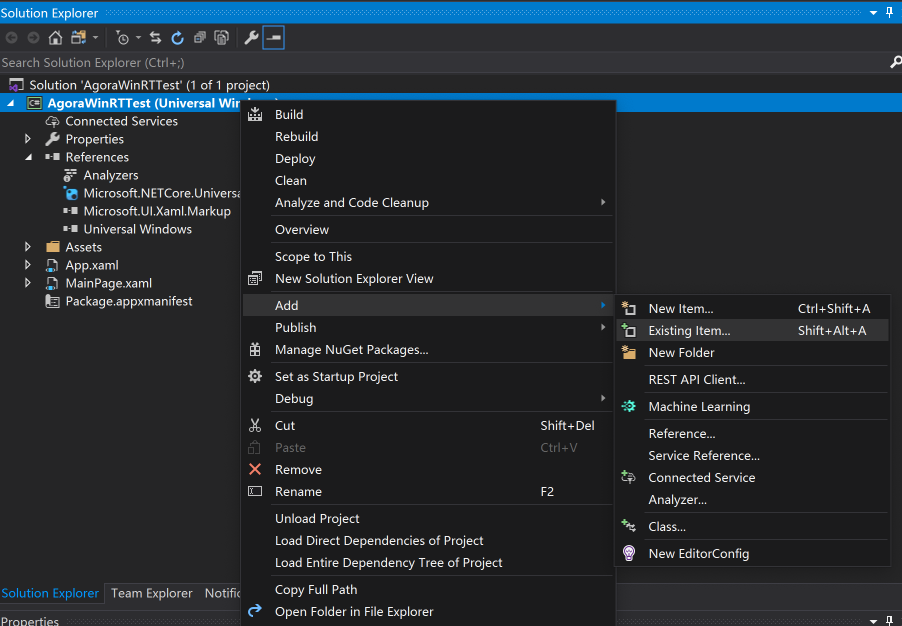Toggle the Preview Selected Items button
This screenshot has height=626, width=902.
tap(273, 38)
